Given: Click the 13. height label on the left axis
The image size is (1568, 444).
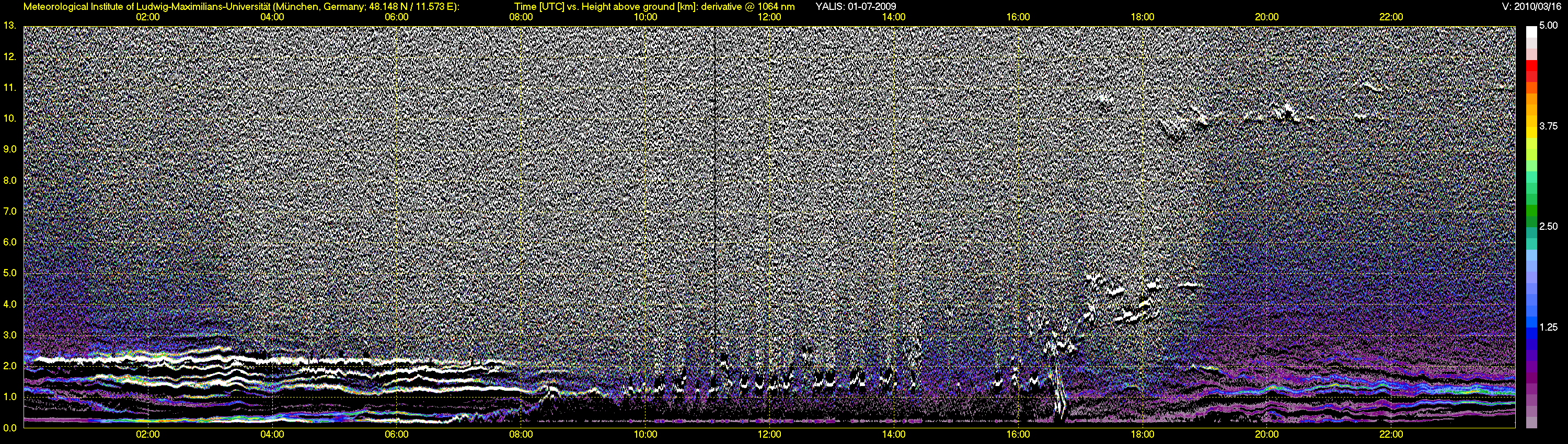Looking at the screenshot, I should pos(10,26).
